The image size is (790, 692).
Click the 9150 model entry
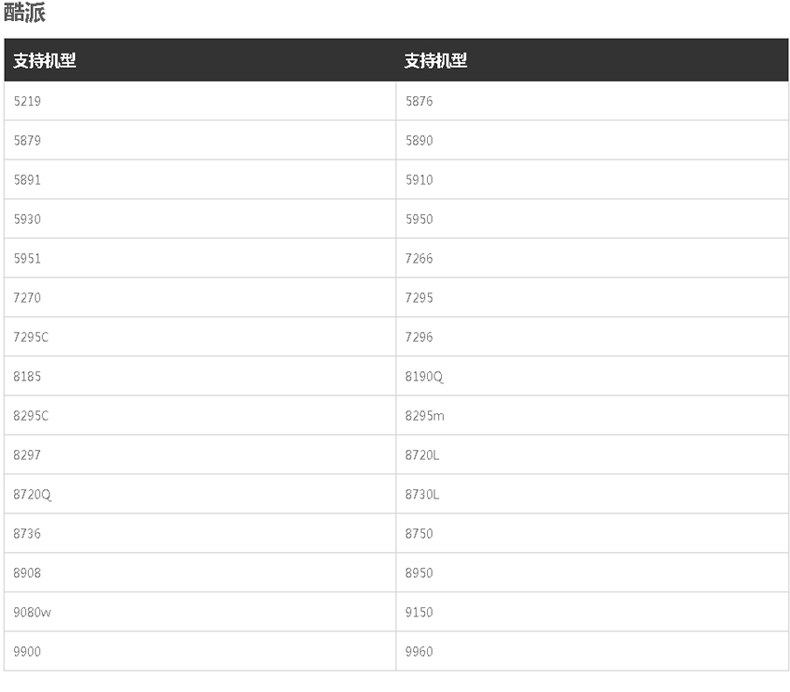point(419,612)
